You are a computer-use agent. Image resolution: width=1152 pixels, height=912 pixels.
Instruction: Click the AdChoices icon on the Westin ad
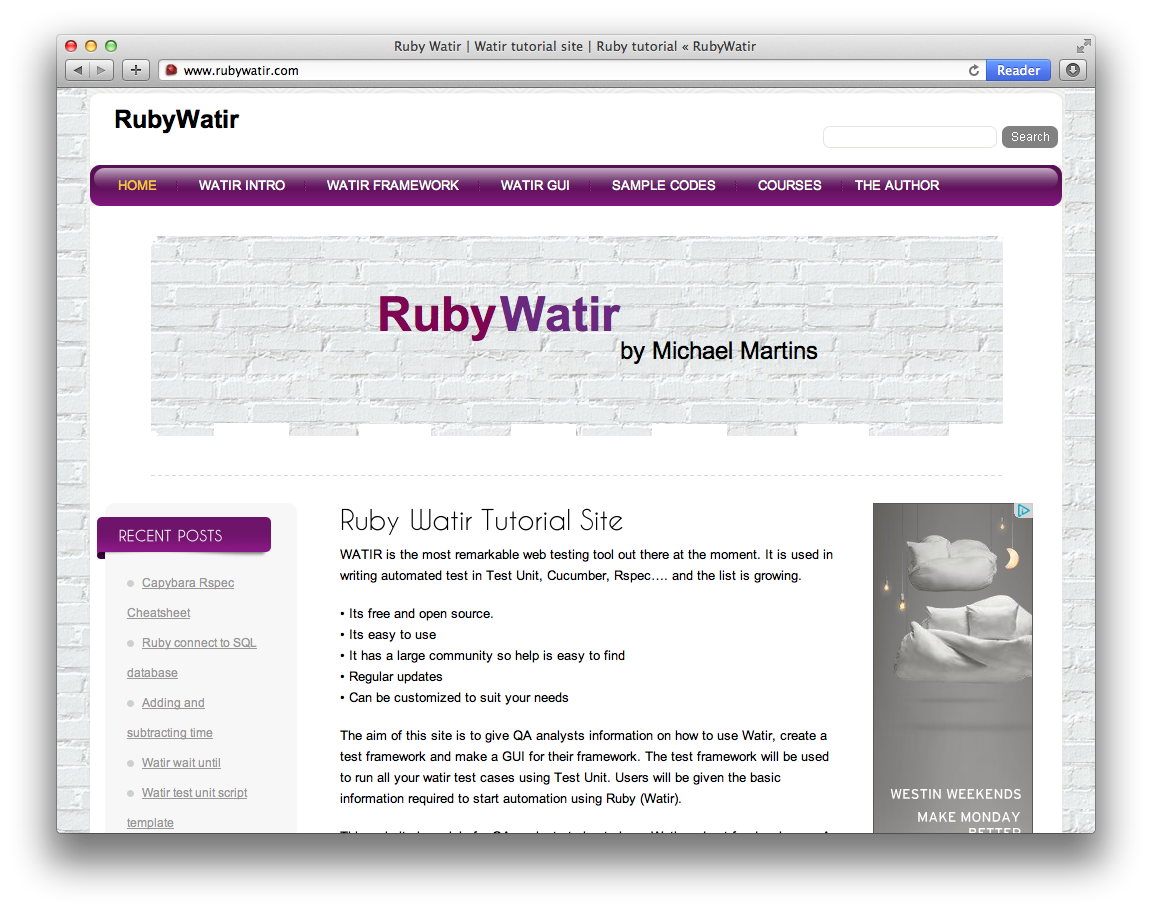[1023, 511]
